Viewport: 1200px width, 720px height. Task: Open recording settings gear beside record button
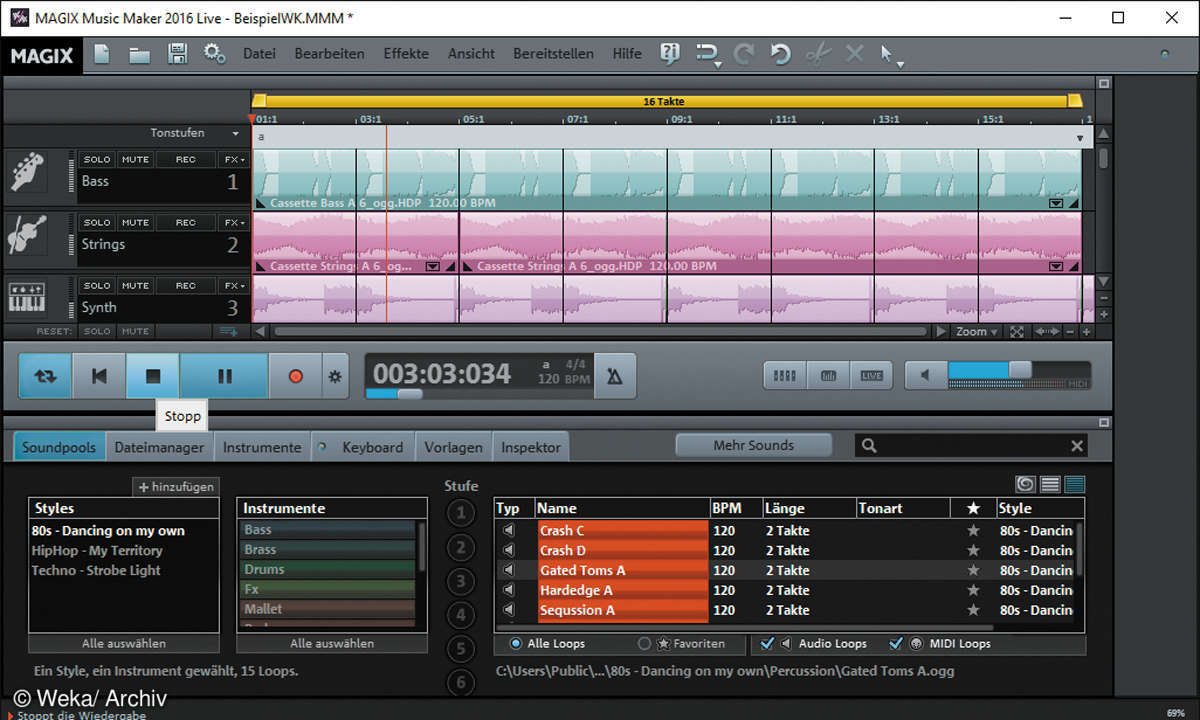335,377
